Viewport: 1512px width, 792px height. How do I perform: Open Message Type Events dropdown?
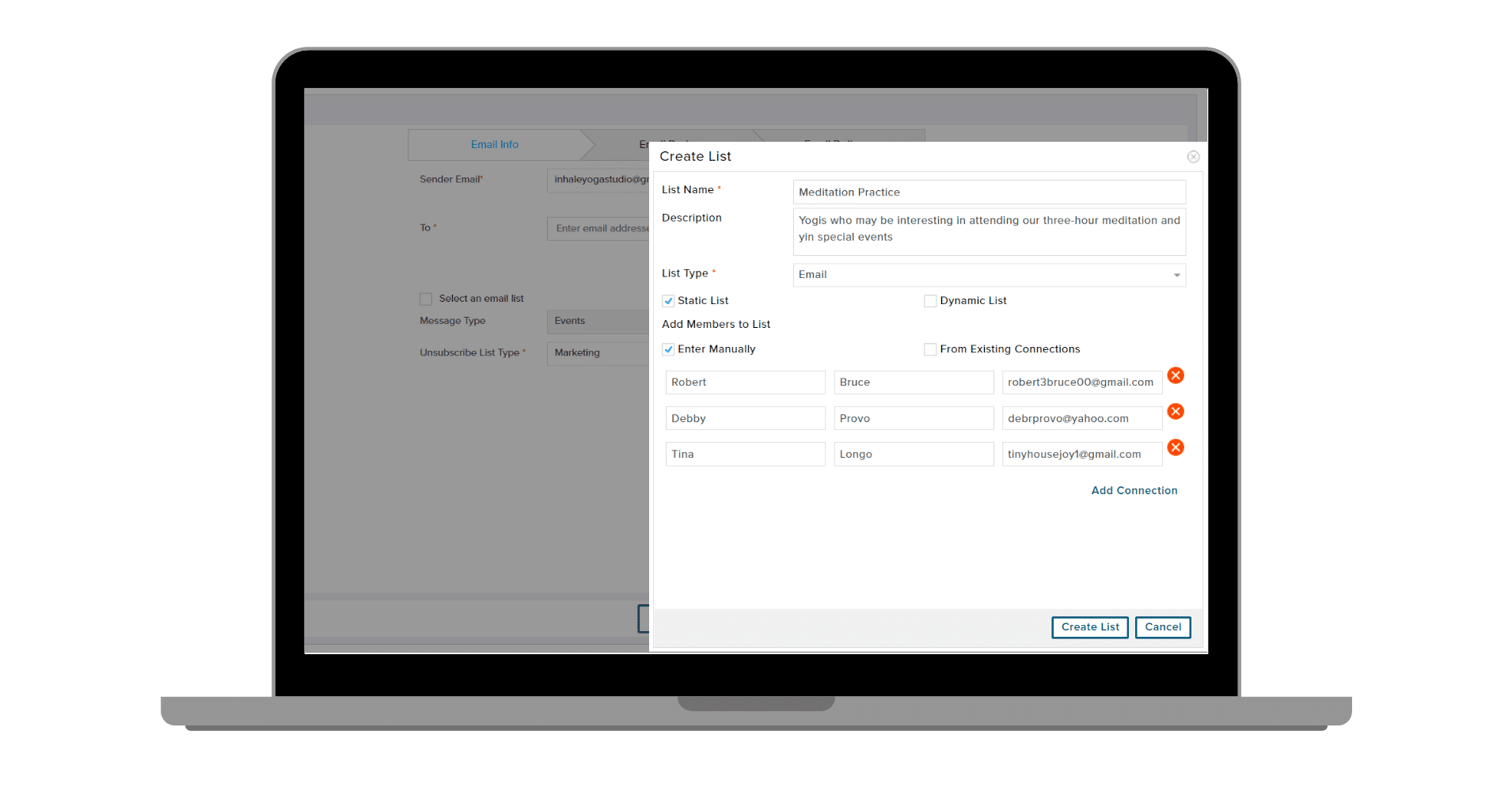click(x=598, y=322)
